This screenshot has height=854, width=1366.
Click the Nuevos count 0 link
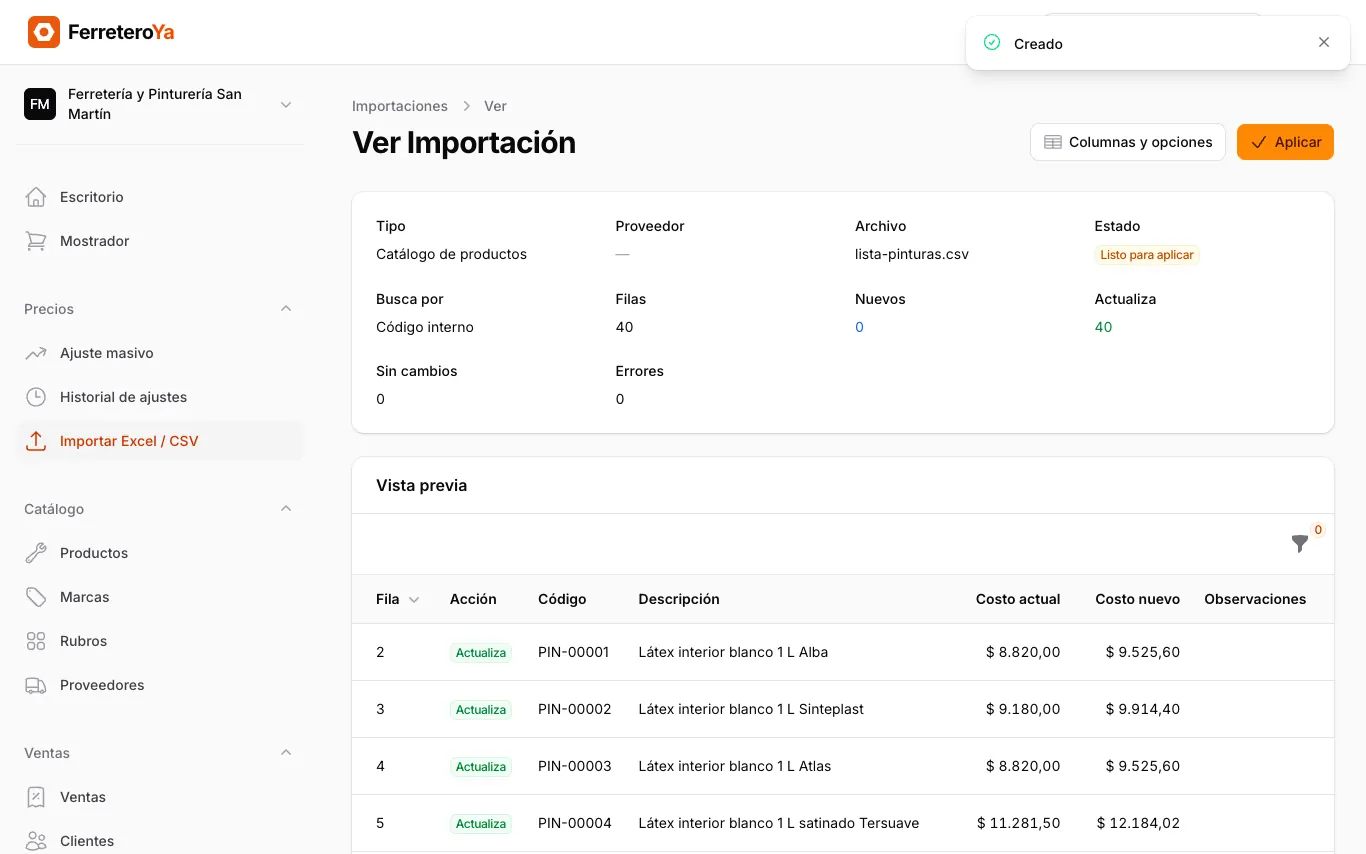point(859,327)
